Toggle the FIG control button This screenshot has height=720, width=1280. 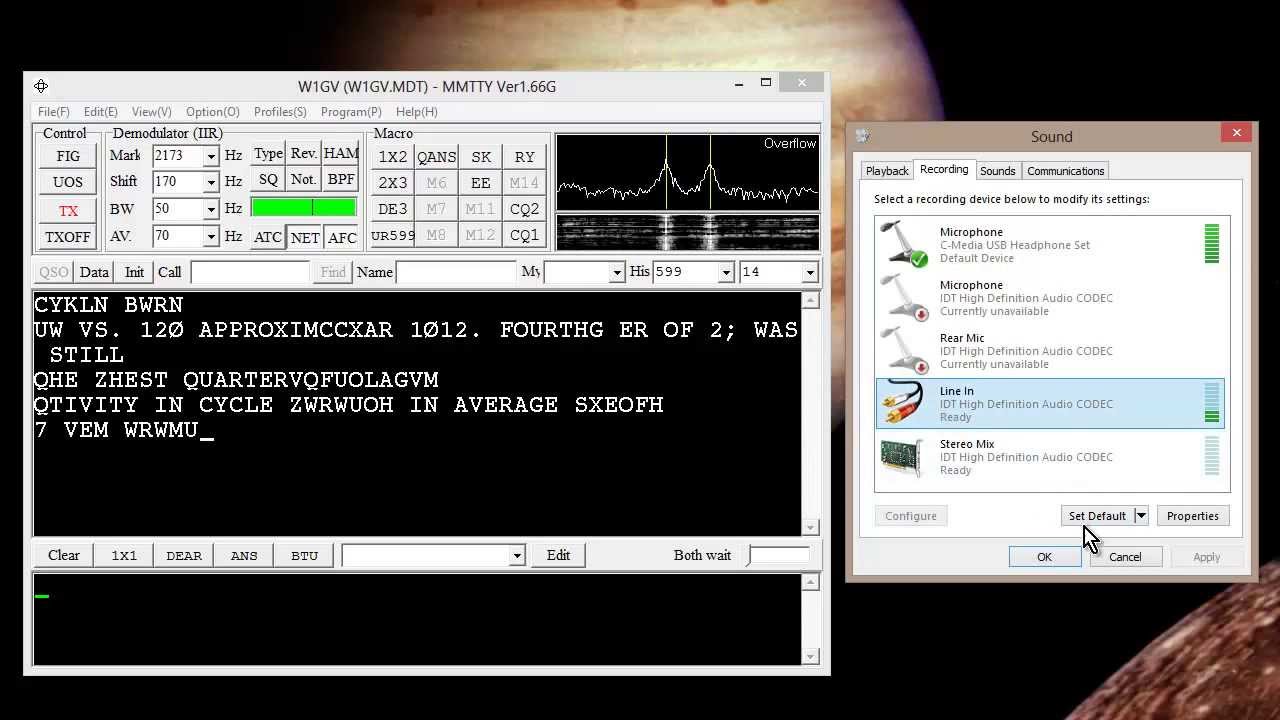click(68, 156)
